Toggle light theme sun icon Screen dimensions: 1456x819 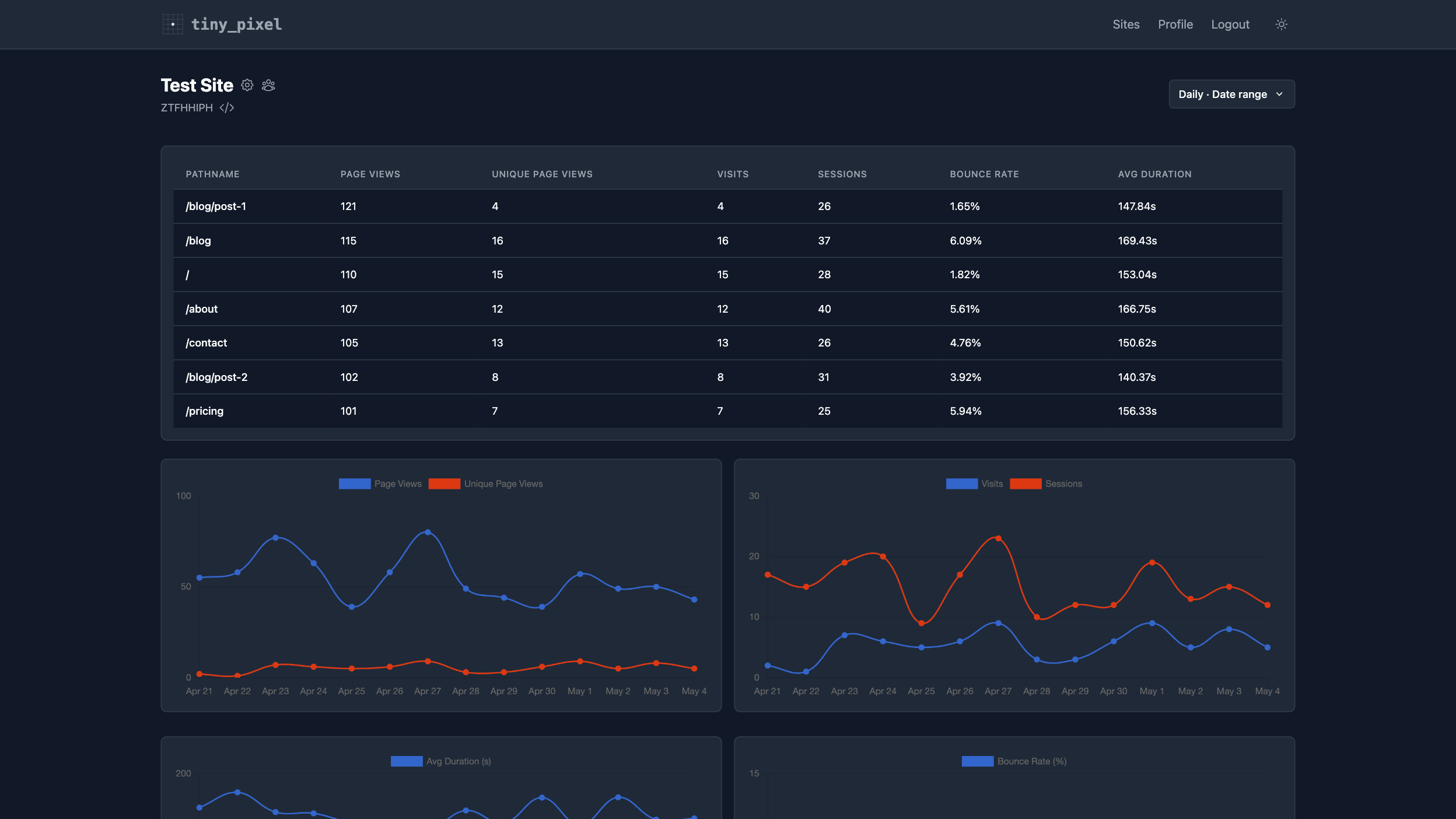[1281, 24]
